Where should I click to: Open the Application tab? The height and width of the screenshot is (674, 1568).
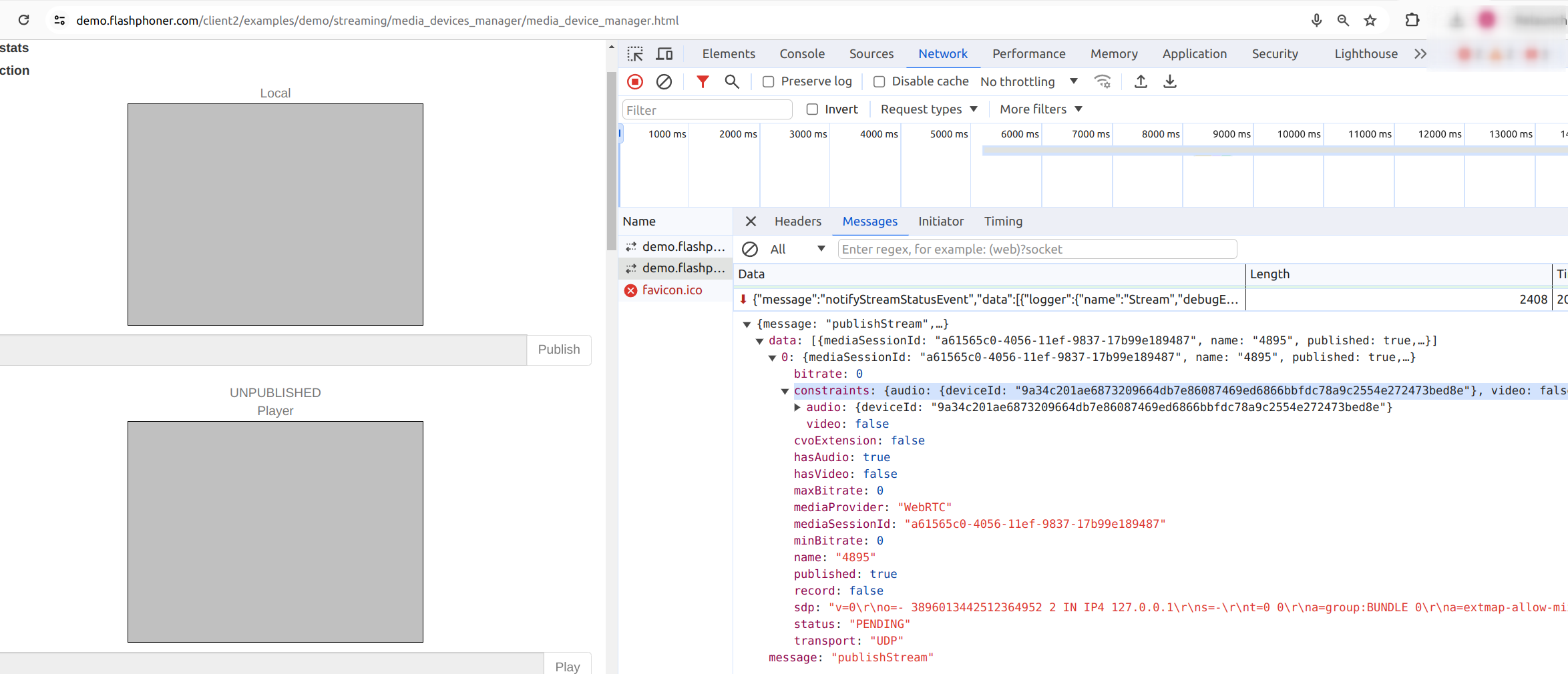(1194, 54)
